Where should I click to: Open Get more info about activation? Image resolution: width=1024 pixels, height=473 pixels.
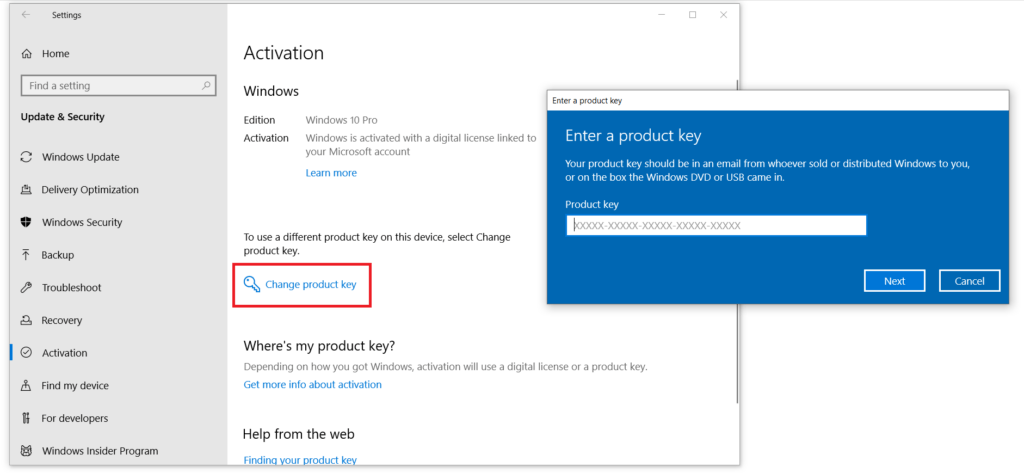click(x=313, y=385)
